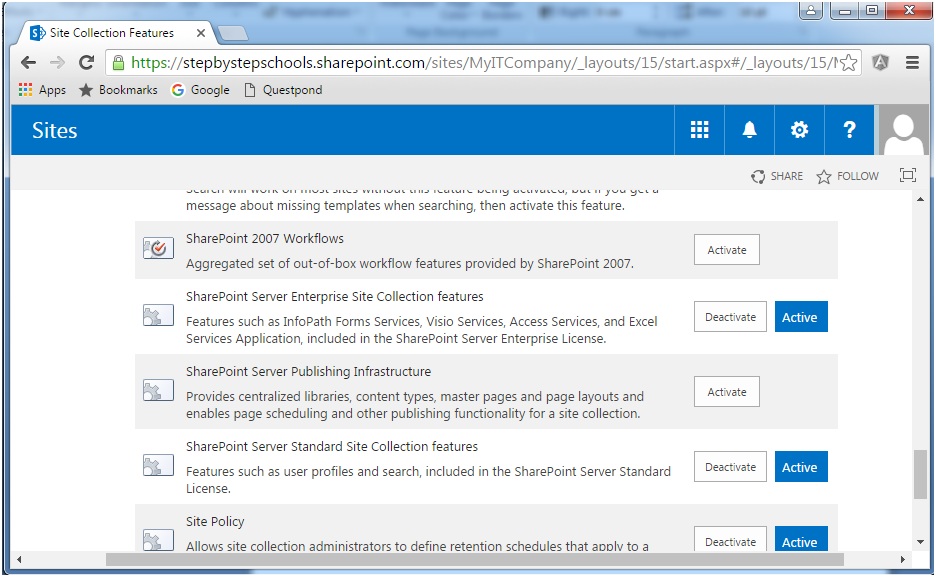Click the green padlock security icon

click(x=118, y=63)
